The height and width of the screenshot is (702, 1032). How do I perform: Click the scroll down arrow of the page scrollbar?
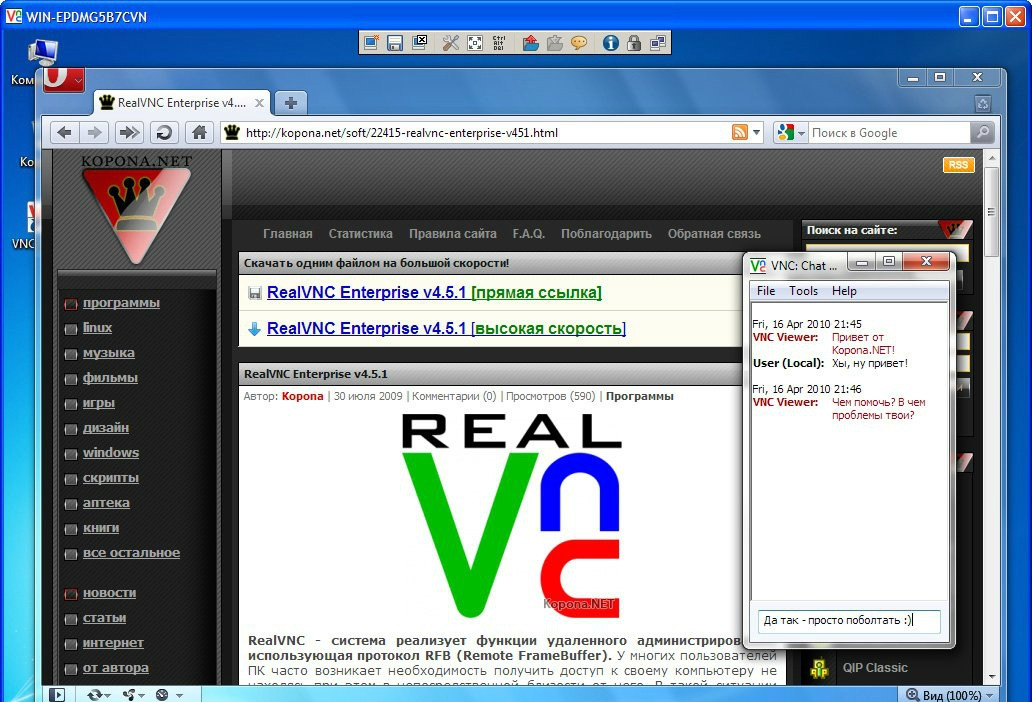pos(991,676)
